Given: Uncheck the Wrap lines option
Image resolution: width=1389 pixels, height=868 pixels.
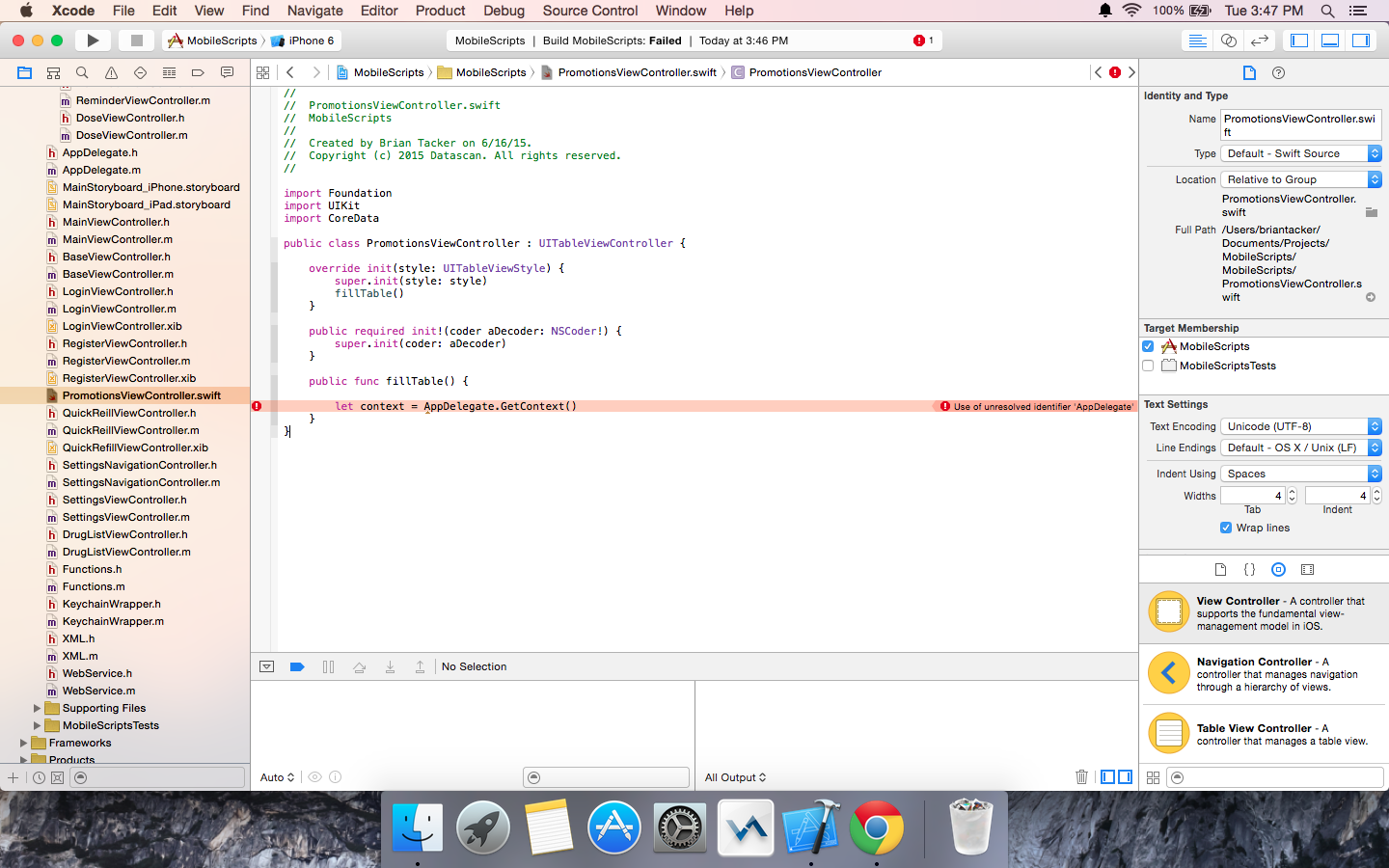Looking at the screenshot, I should click(x=1226, y=528).
